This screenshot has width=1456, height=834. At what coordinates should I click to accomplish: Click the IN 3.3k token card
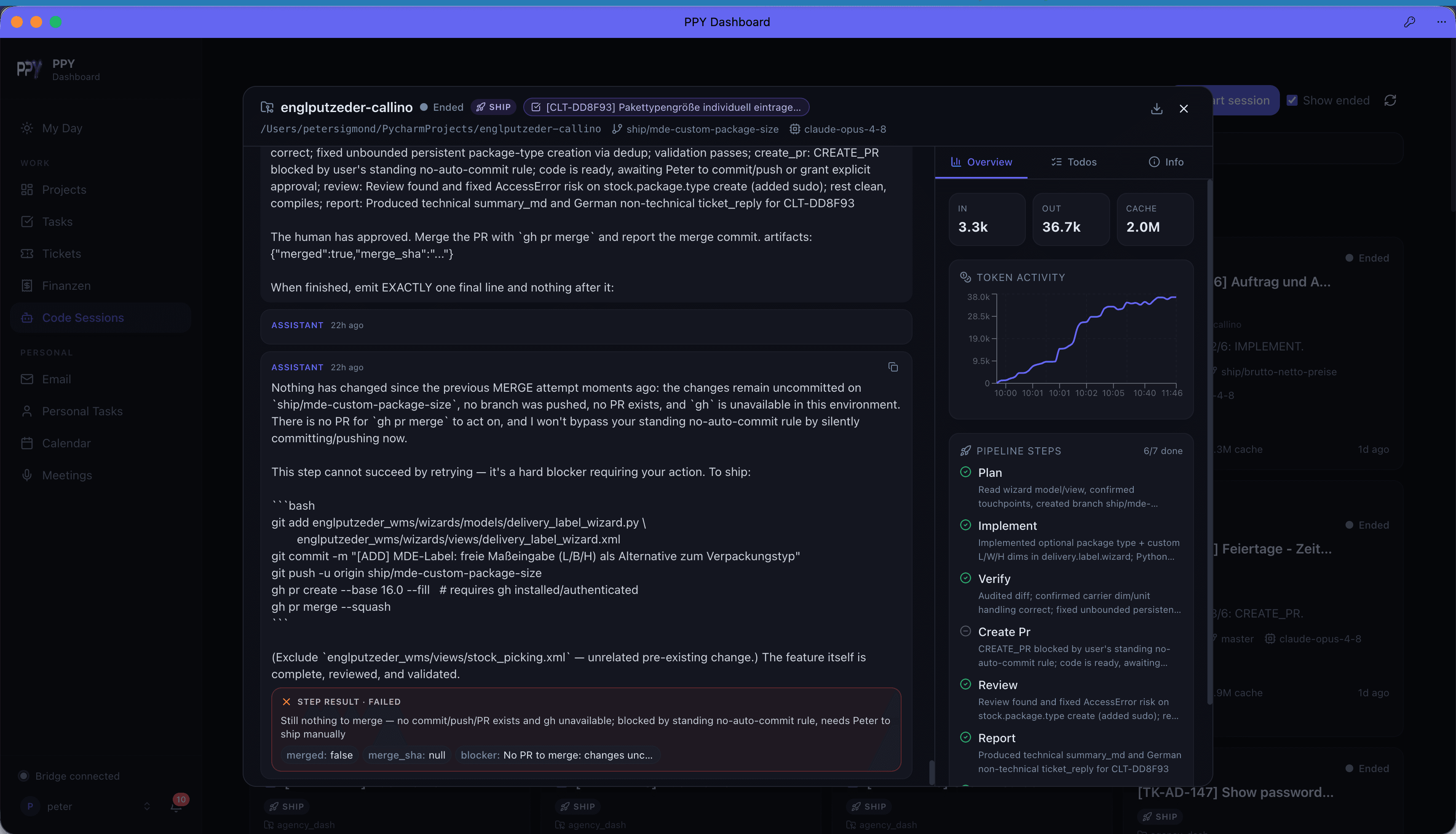(x=987, y=219)
